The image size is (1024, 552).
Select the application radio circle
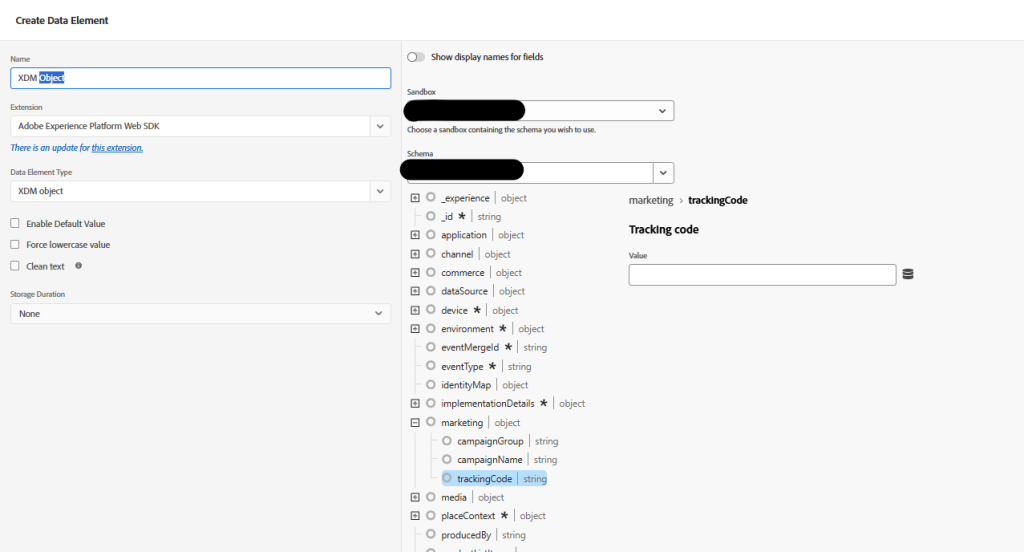point(430,235)
